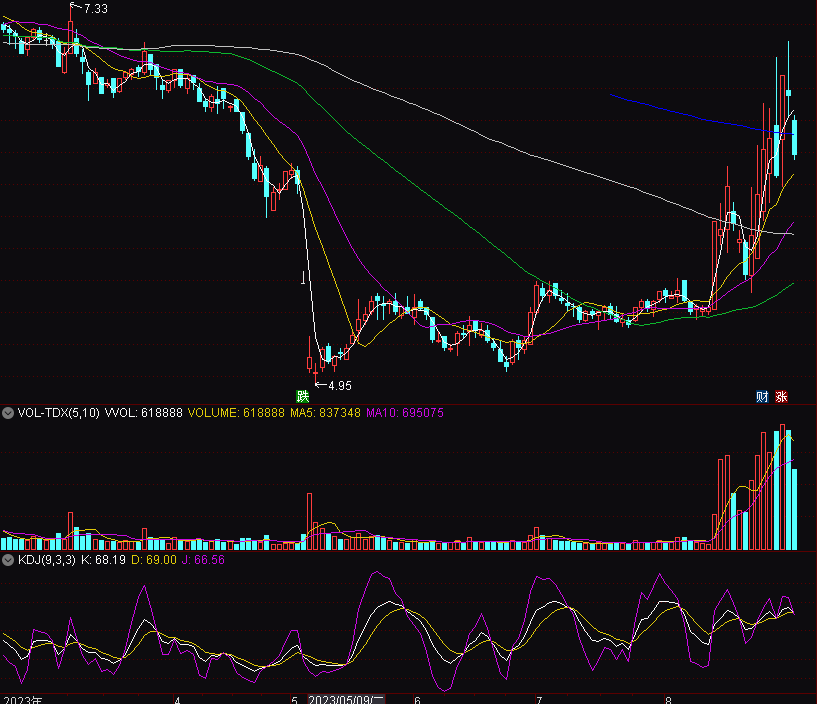The height and width of the screenshot is (704, 817).
Task: Click the 2023年 year label on axis
Action: point(22,699)
